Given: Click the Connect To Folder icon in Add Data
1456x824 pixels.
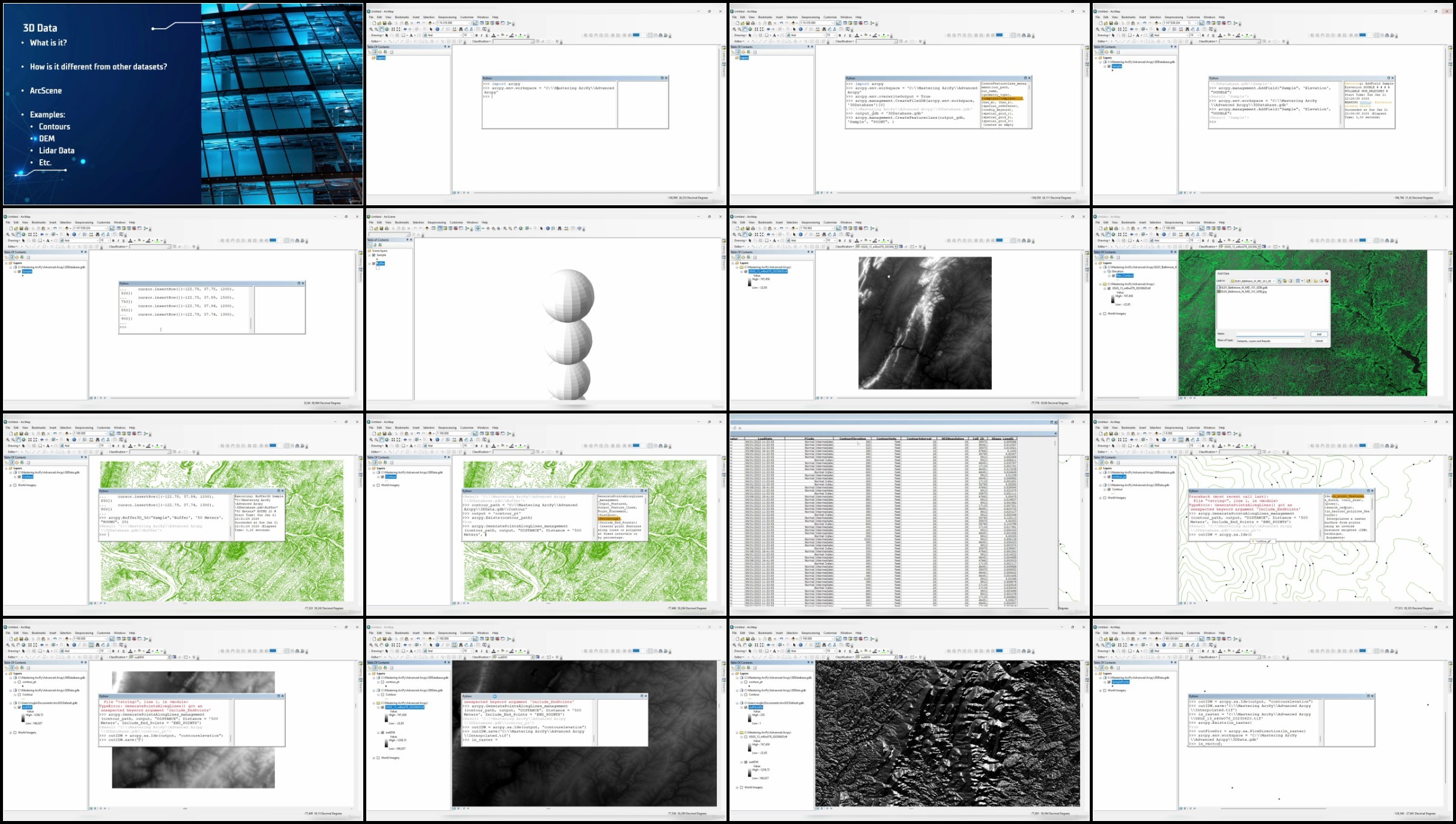Looking at the screenshot, I should click(1308, 281).
